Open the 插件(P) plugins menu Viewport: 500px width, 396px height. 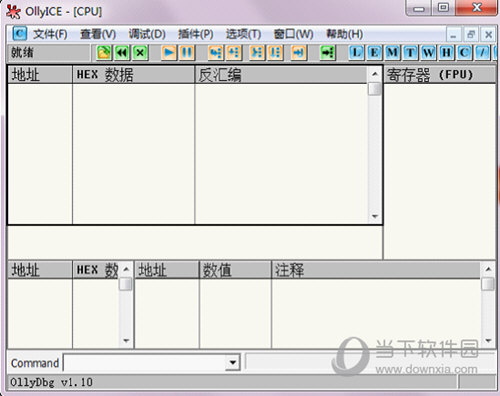tap(195, 34)
